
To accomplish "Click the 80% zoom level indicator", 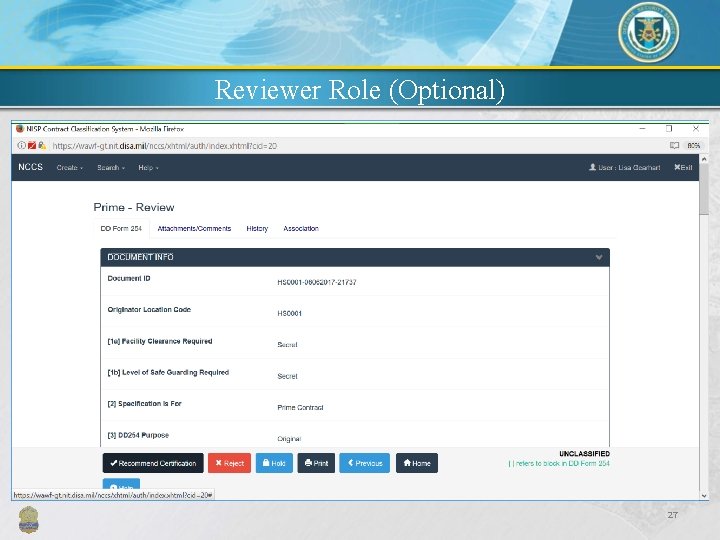I will click(693, 146).
